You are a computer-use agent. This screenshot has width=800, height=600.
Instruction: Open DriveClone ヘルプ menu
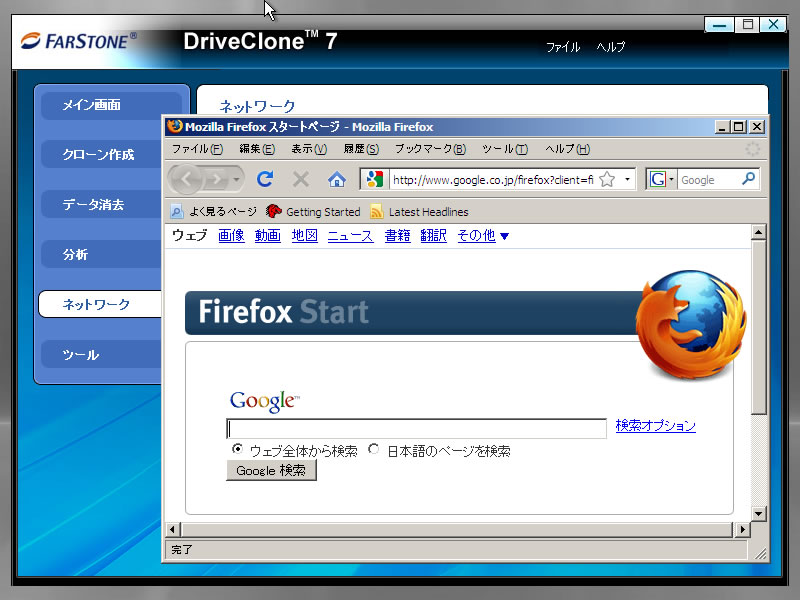point(611,47)
